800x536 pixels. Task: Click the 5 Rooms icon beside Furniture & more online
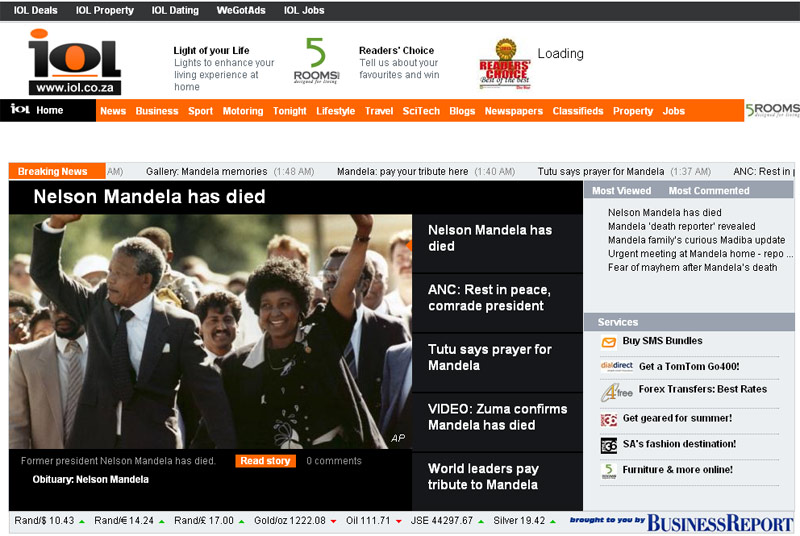[608, 470]
